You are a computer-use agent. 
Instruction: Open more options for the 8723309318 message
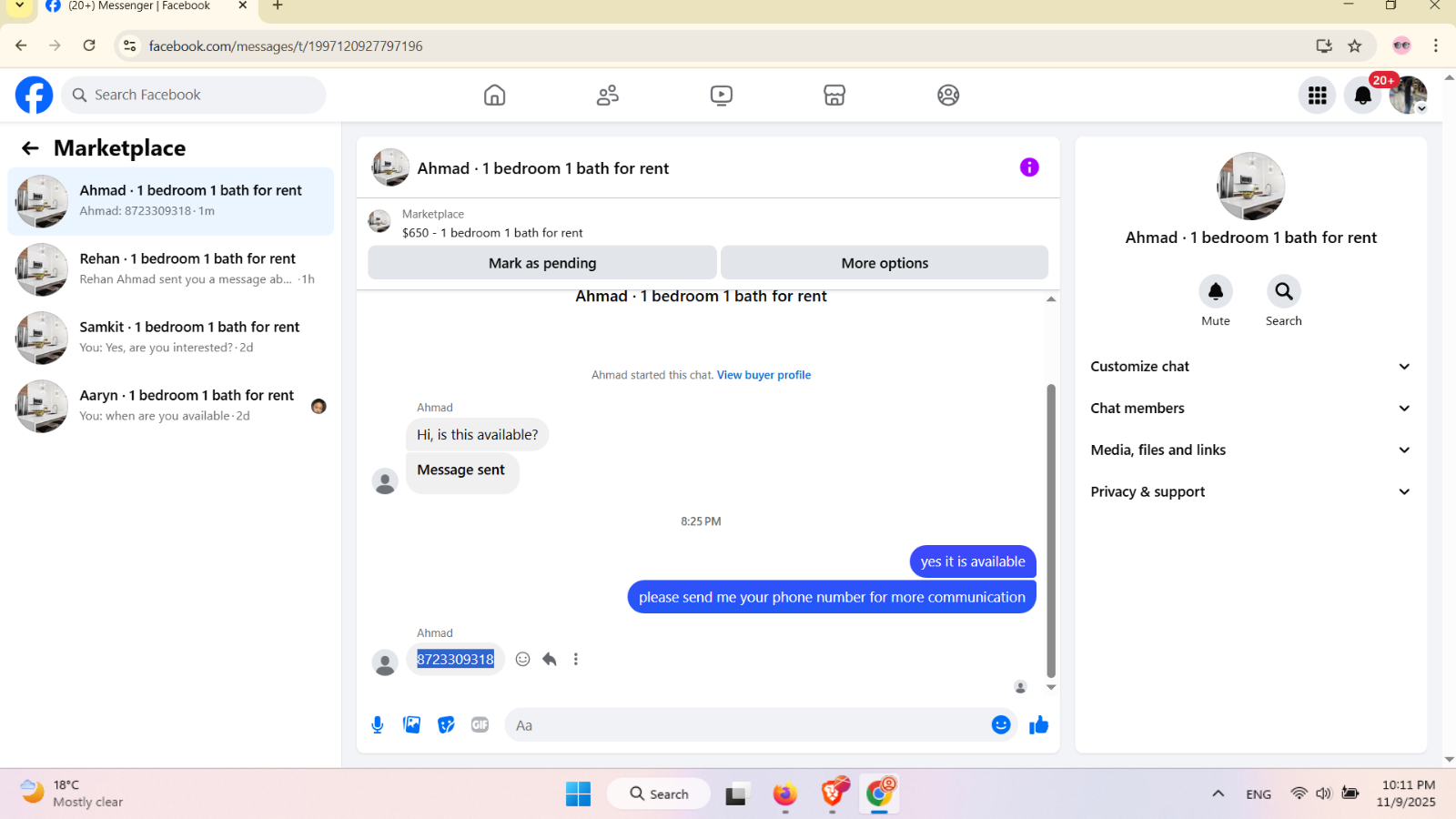(576, 659)
